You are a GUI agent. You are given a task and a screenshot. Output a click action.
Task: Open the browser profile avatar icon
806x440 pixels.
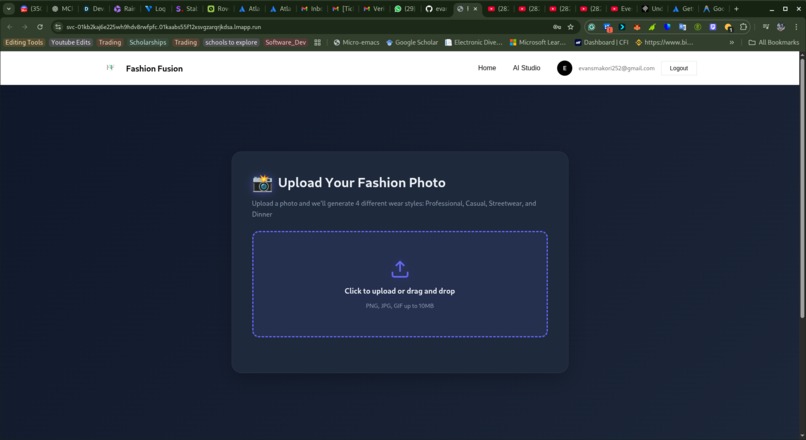click(781, 27)
